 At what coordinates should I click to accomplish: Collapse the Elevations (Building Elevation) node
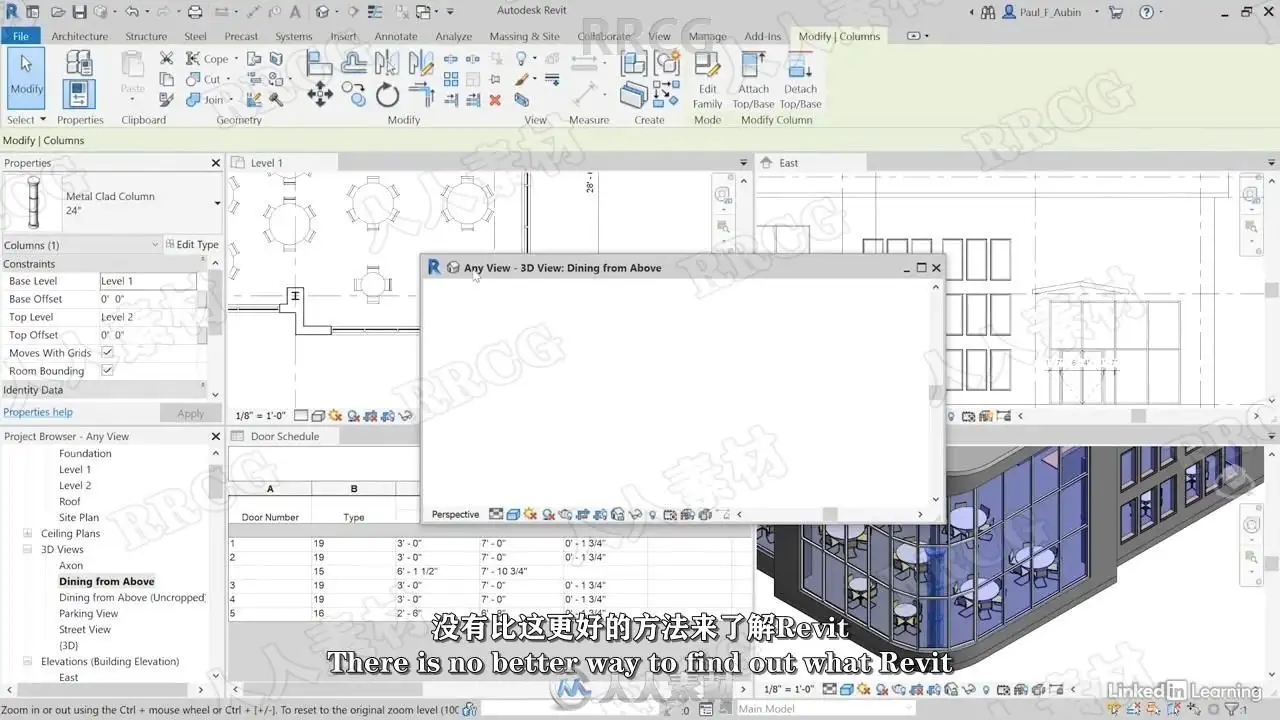point(28,662)
